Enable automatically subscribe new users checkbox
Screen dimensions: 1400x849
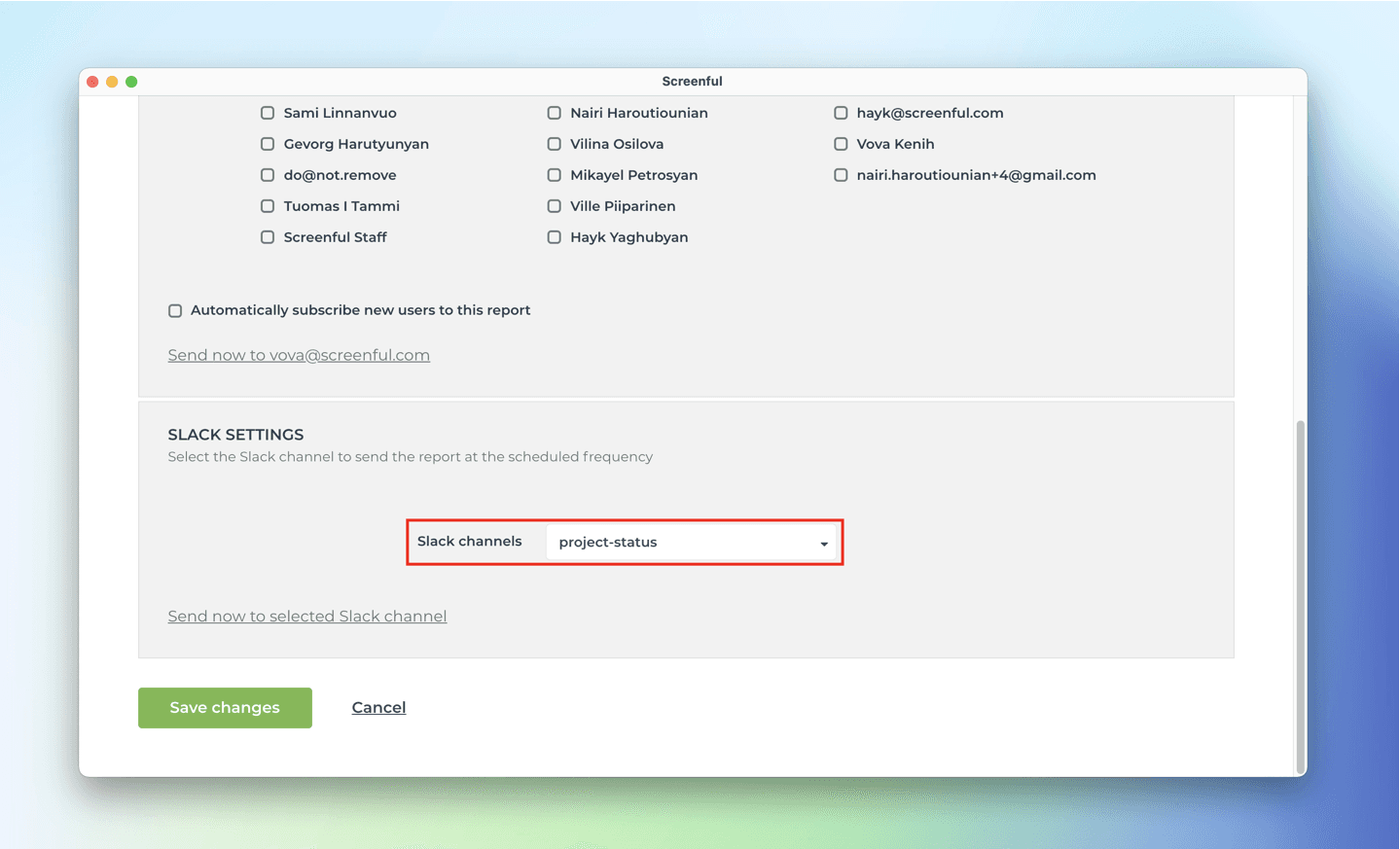pos(175,311)
